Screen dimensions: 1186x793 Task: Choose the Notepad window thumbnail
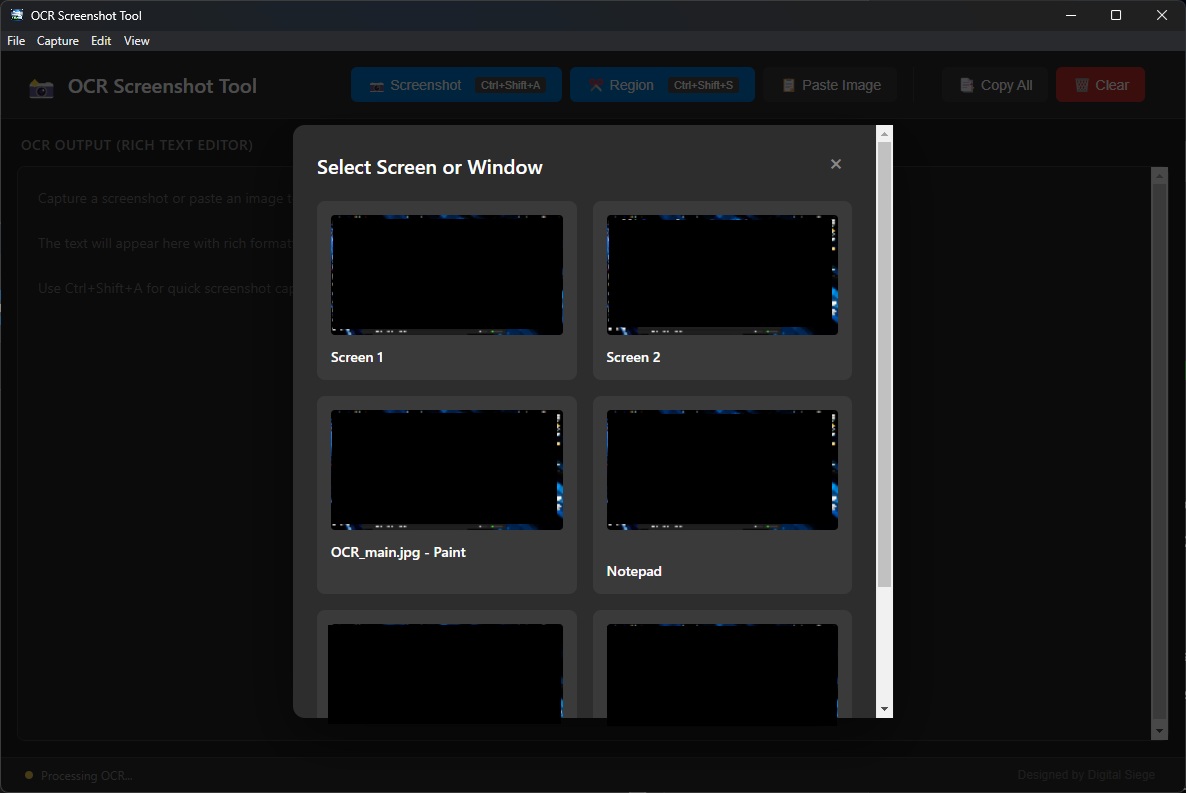pos(722,470)
